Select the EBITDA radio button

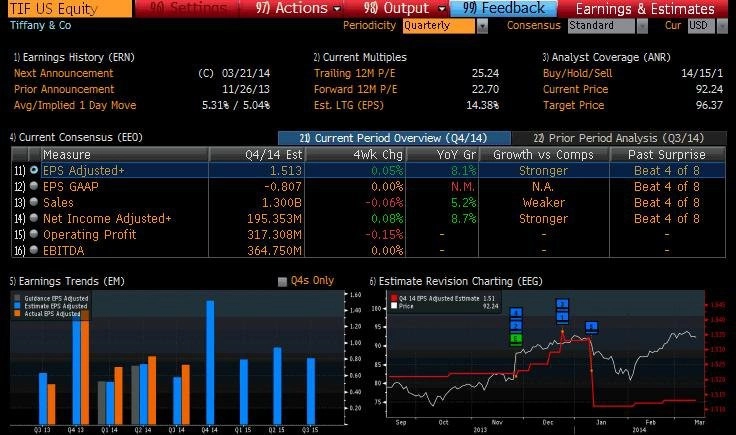click(x=34, y=250)
